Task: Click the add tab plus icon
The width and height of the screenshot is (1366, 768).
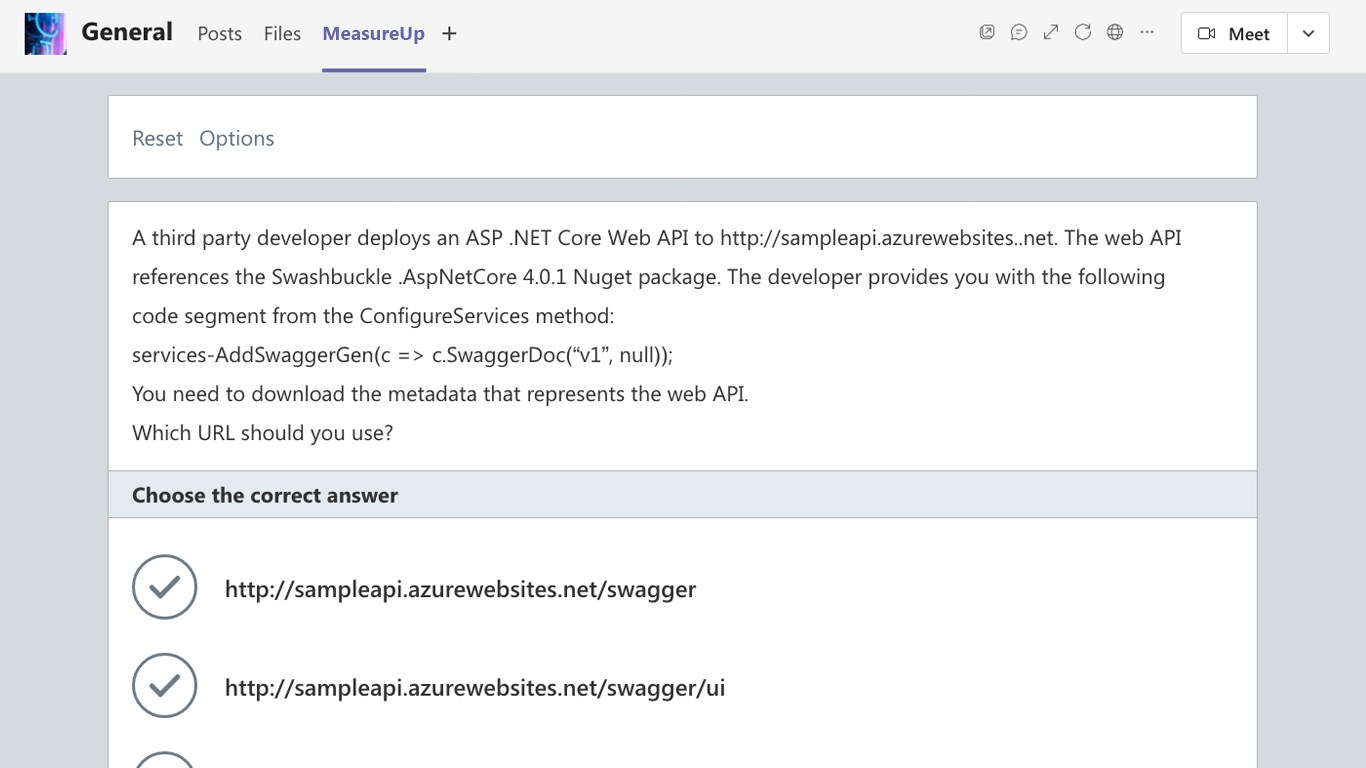Action: [450, 34]
